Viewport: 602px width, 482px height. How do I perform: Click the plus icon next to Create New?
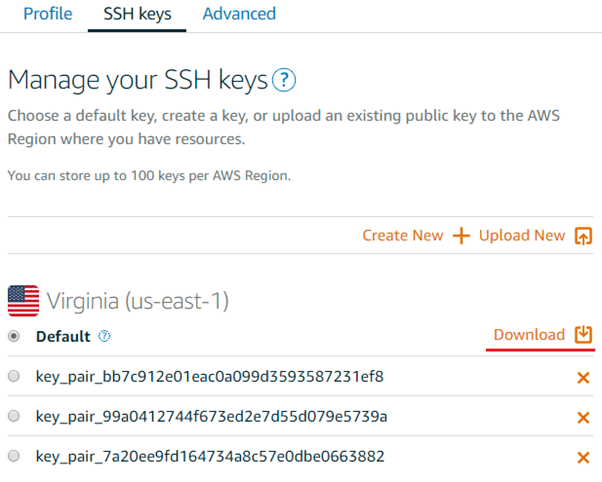coord(461,236)
